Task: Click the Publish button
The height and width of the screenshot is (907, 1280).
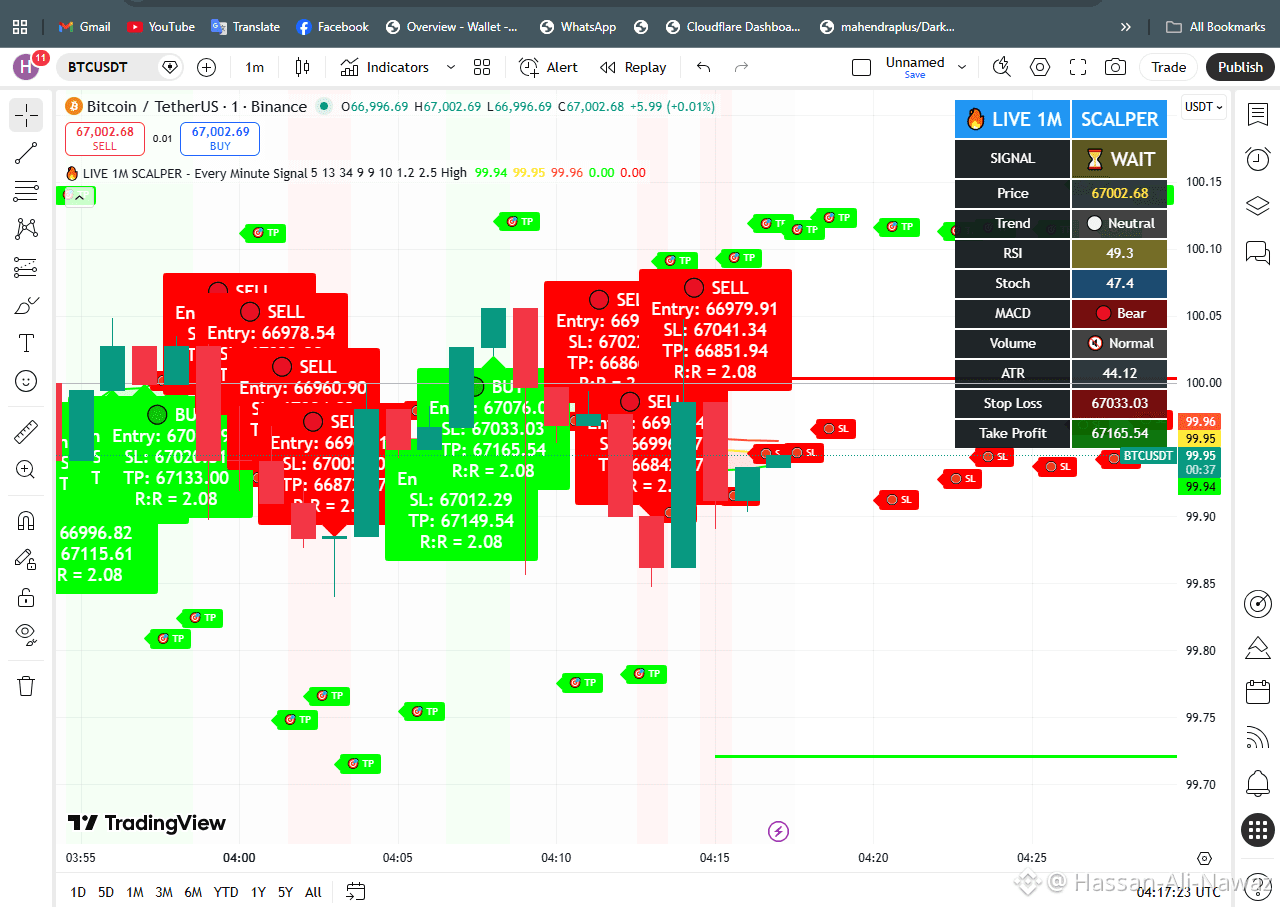Action: point(1241,67)
